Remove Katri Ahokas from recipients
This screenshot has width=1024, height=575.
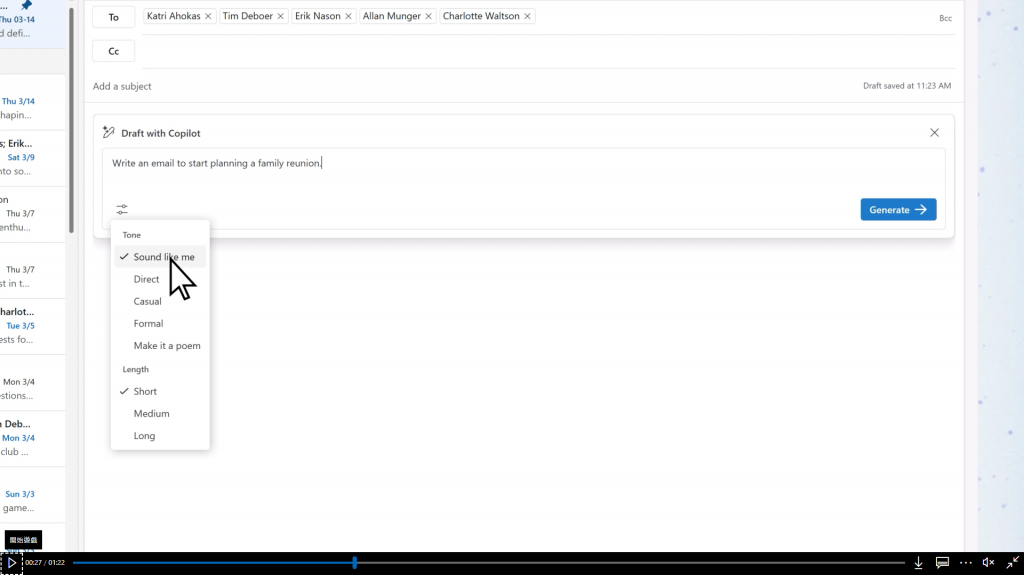point(208,16)
